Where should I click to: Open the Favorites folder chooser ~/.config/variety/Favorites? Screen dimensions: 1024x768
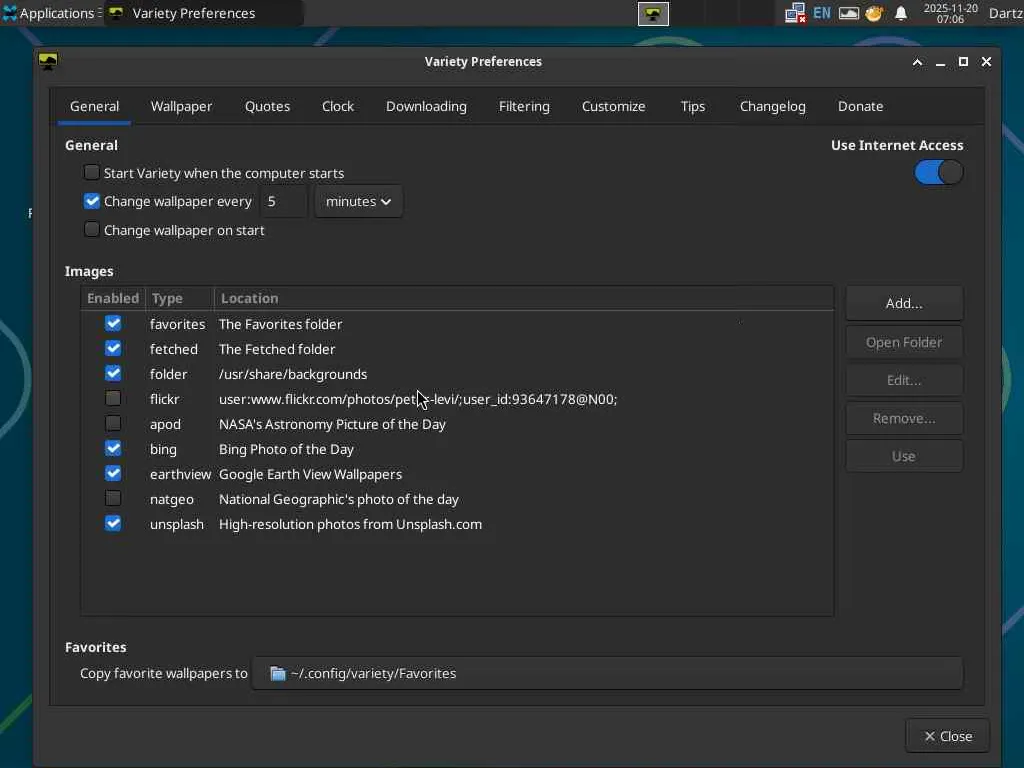pyautogui.click(x=607, y=673)
